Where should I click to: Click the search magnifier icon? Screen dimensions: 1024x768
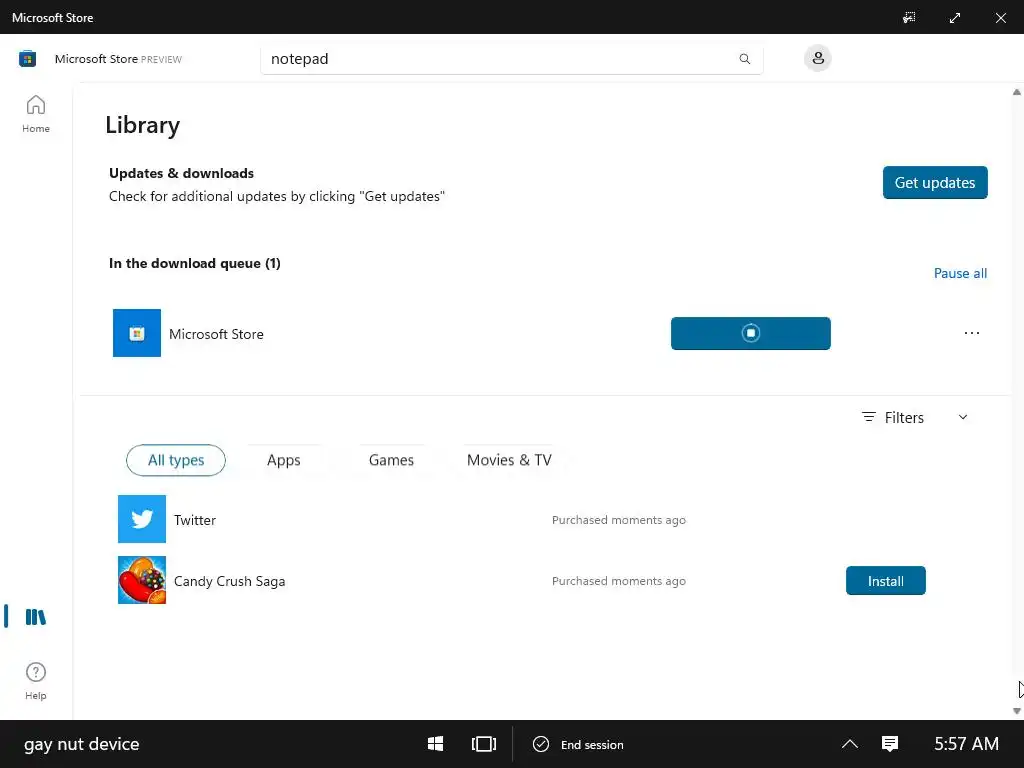[x=744, y=59]
